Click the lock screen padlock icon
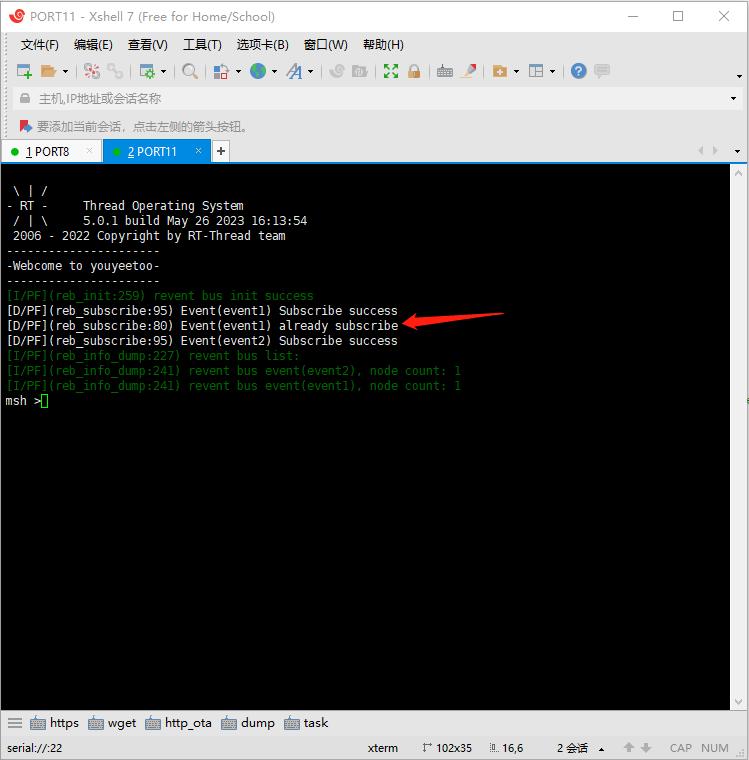 (x=414, y=72)
